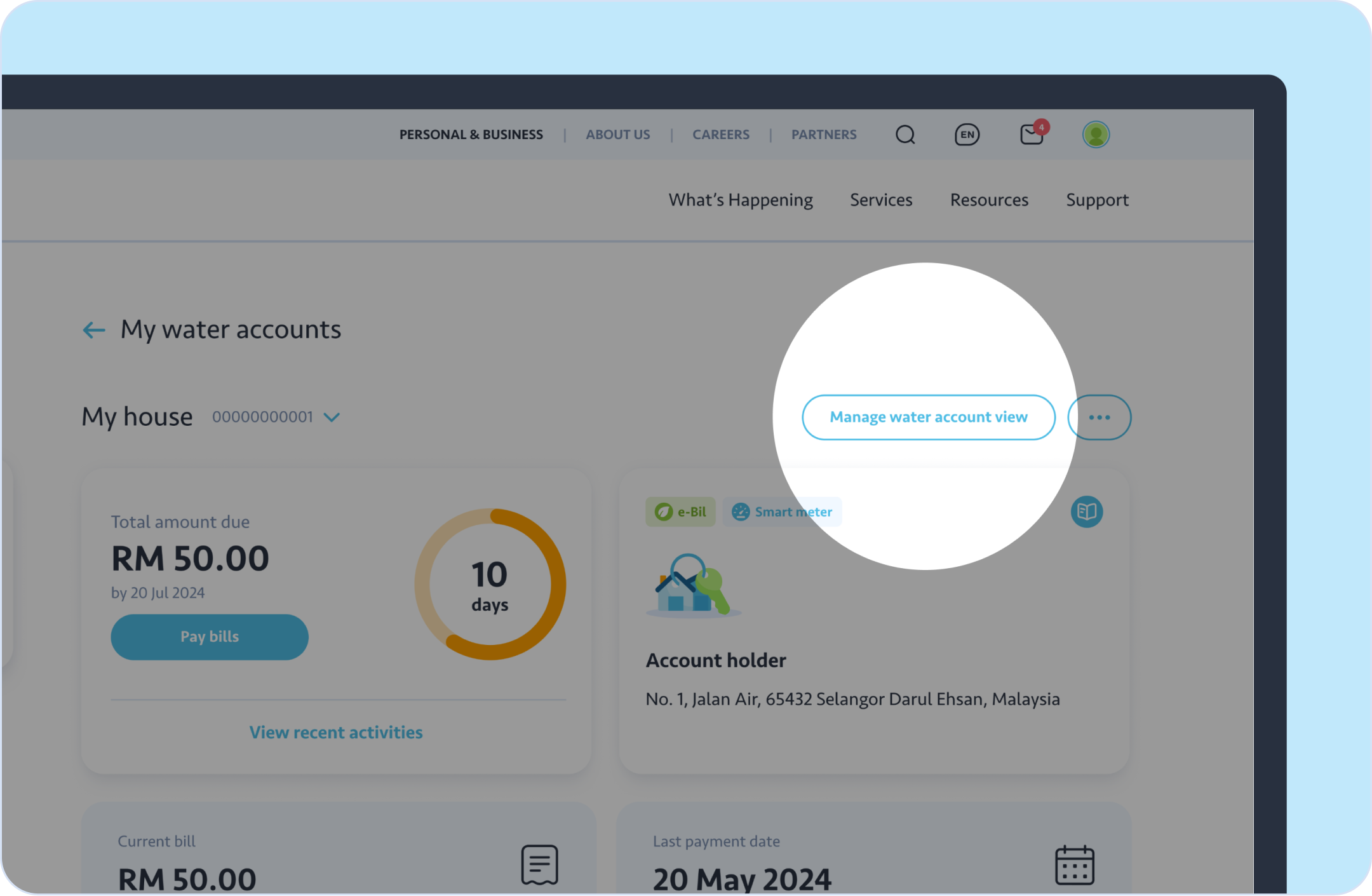
Task: Open the EN language selector icon
Action: click(967, 135)
